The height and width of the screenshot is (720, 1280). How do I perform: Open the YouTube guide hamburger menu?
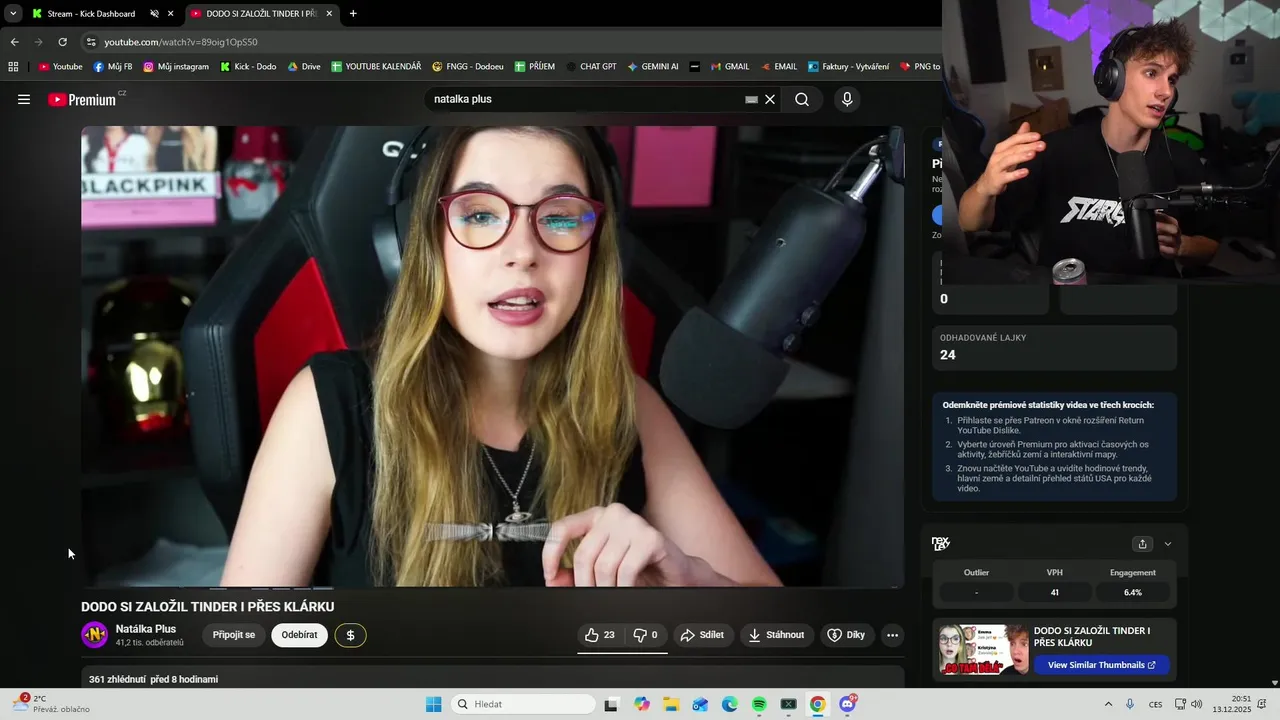coord(24,99)
